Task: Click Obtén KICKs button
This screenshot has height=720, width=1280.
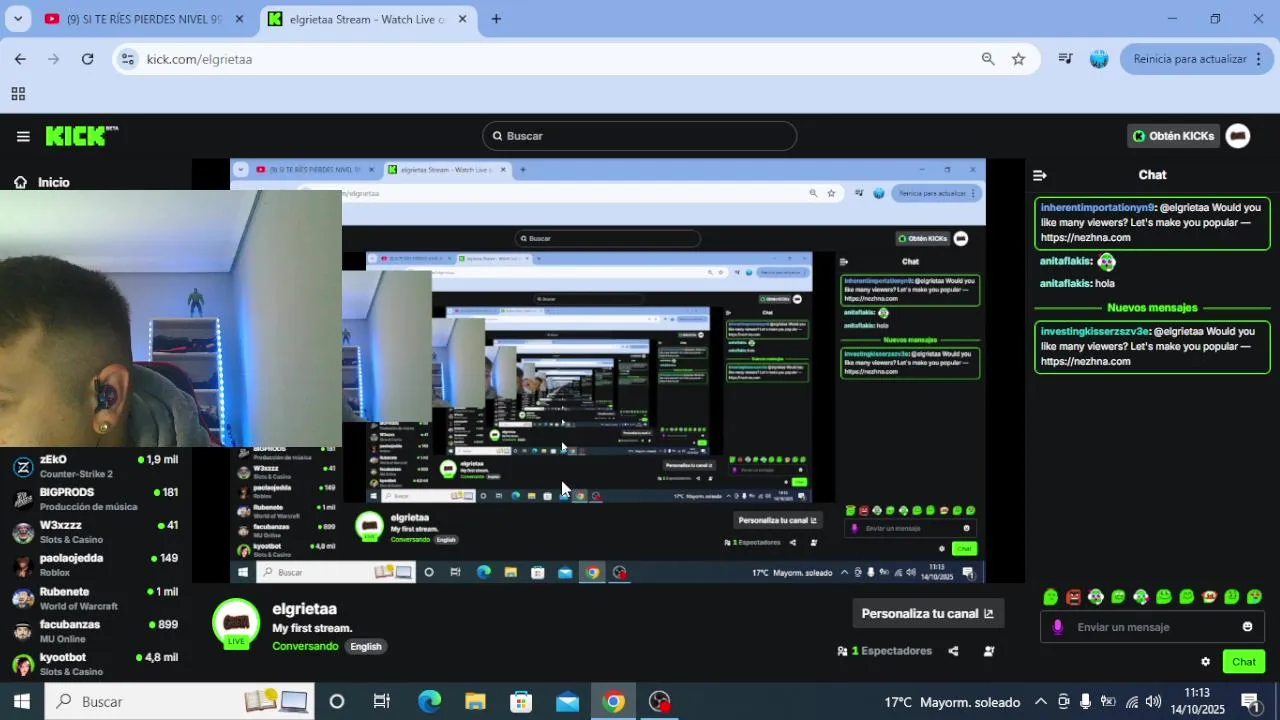Action: 1173,136
